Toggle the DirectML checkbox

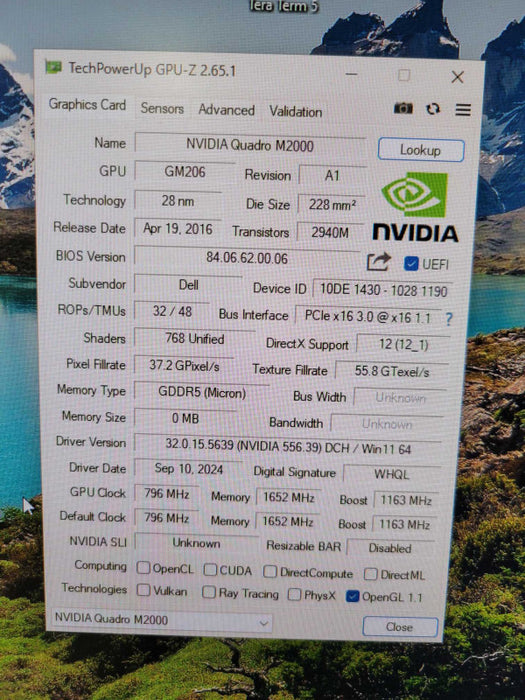[371, 574]
